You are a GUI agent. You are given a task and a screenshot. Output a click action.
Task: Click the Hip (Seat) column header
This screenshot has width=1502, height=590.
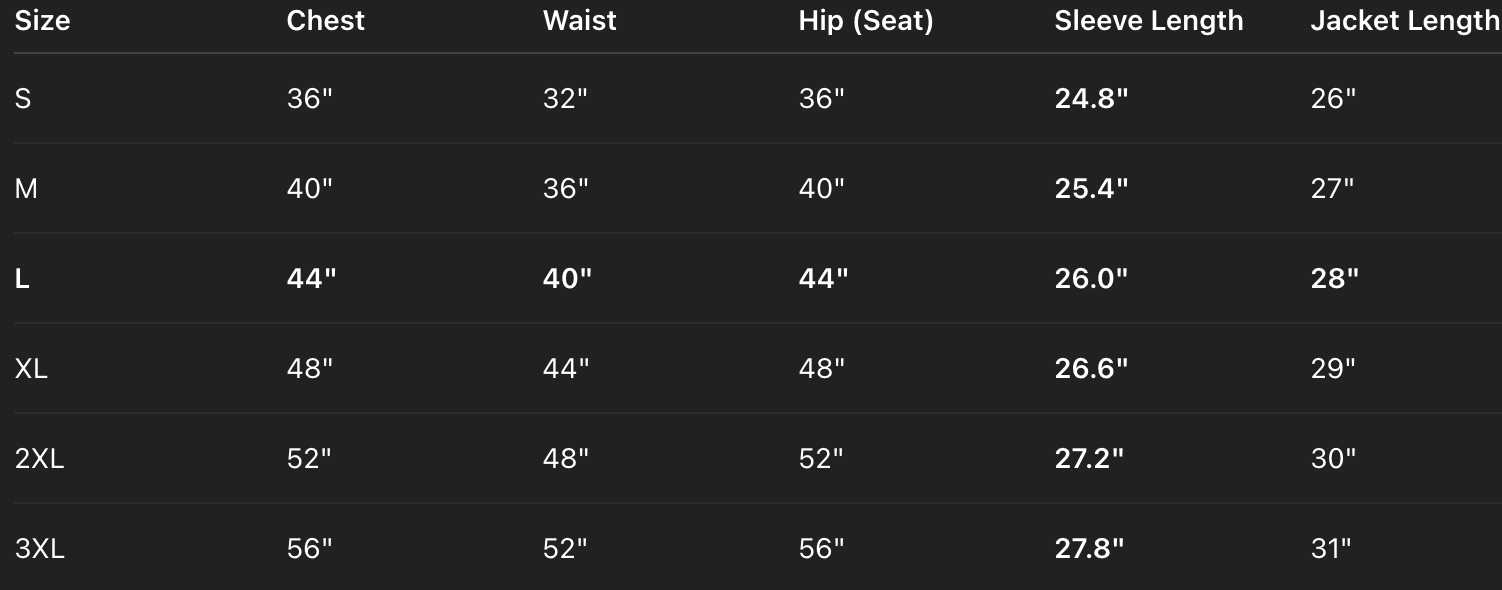pos(866,21)
